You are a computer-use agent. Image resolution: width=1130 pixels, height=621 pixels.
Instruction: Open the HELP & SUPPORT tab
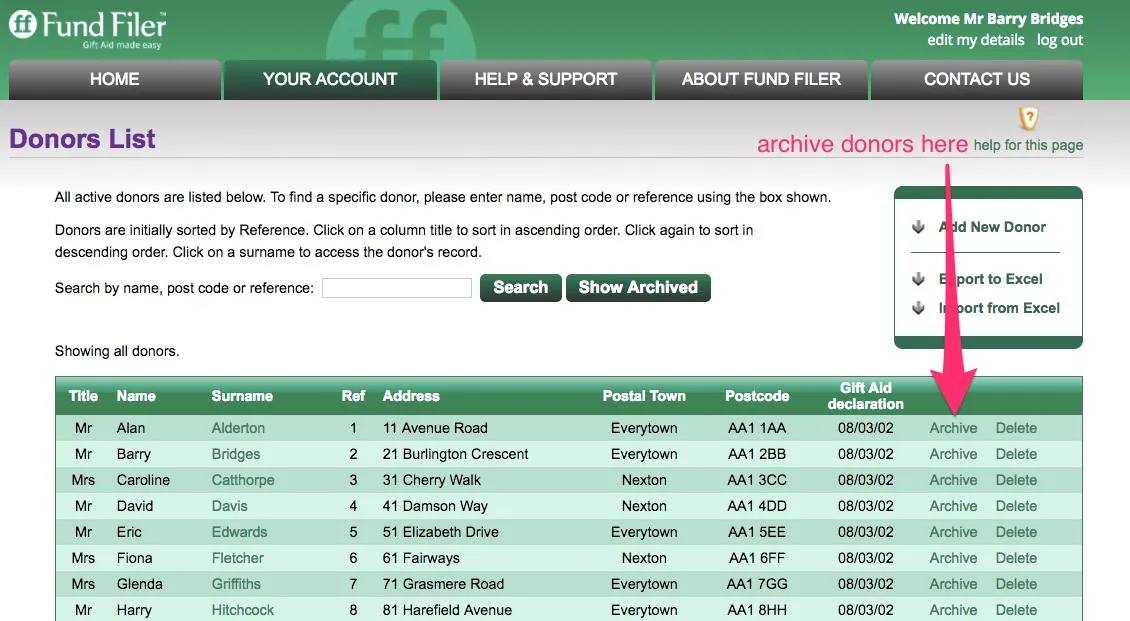click(x=546, y=79)
